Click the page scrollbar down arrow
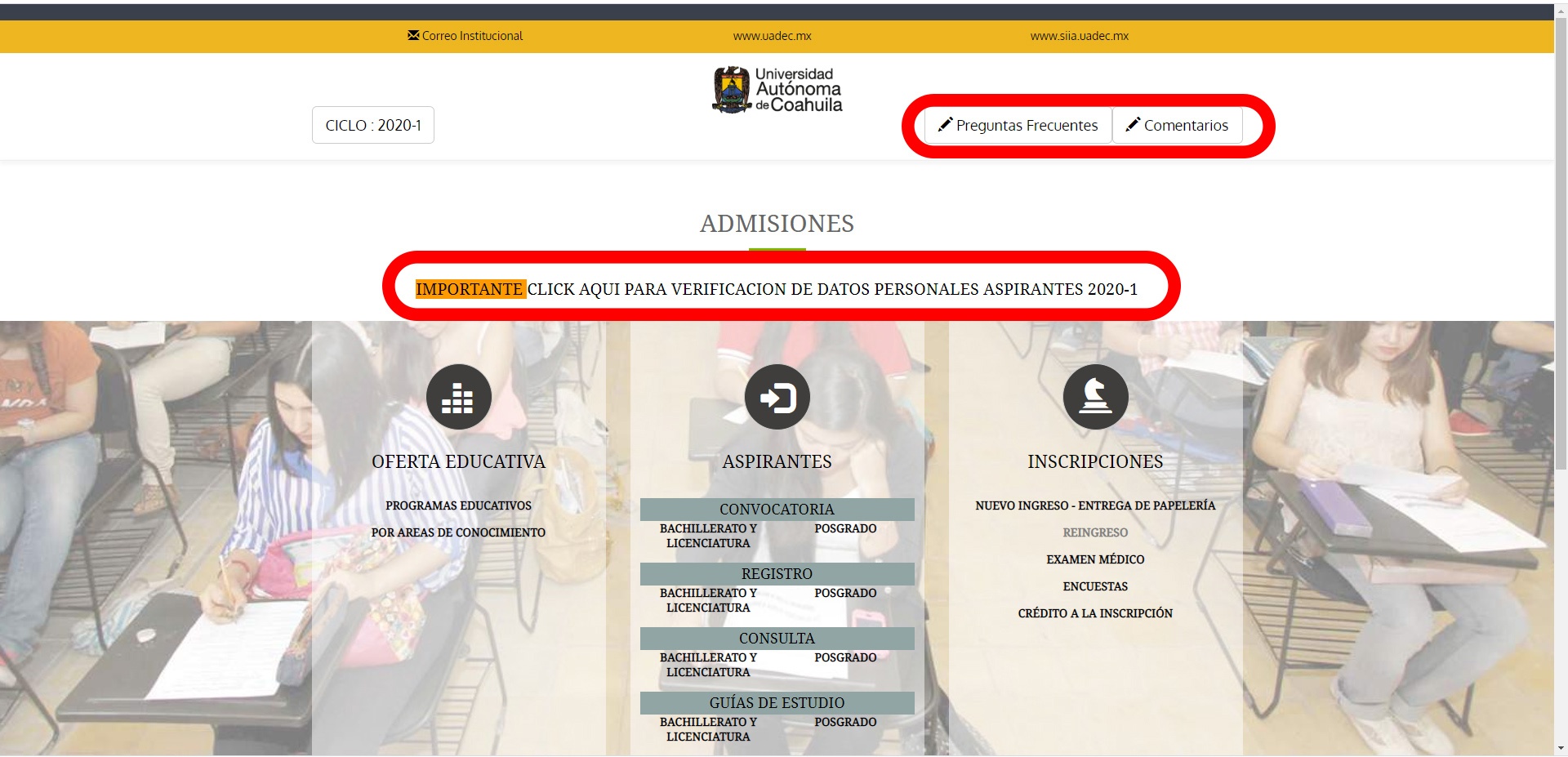The height and width of the screenshot is (757, 1568). point(1561,748)
